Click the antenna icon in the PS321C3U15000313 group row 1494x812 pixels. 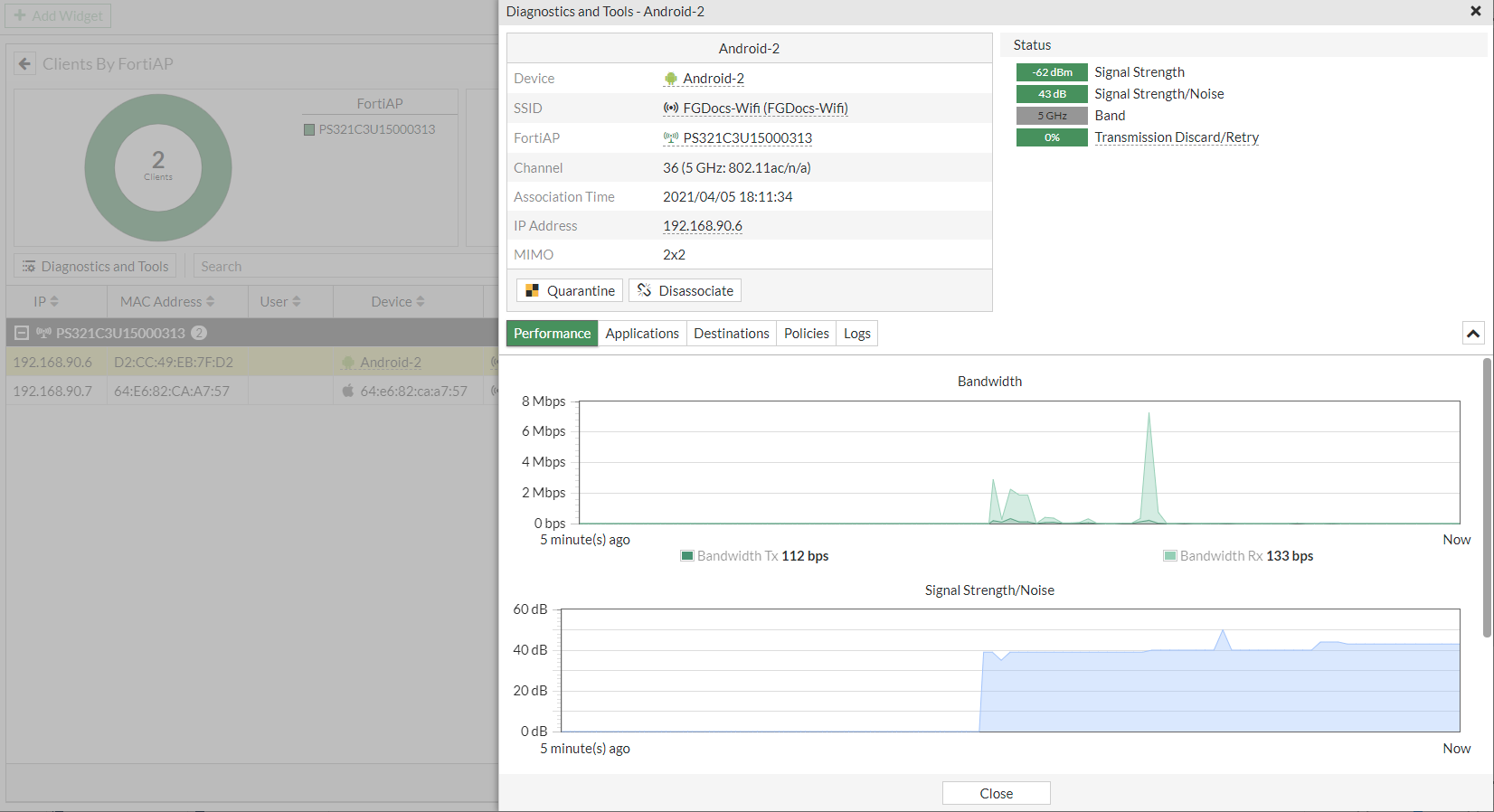point(43,333)
